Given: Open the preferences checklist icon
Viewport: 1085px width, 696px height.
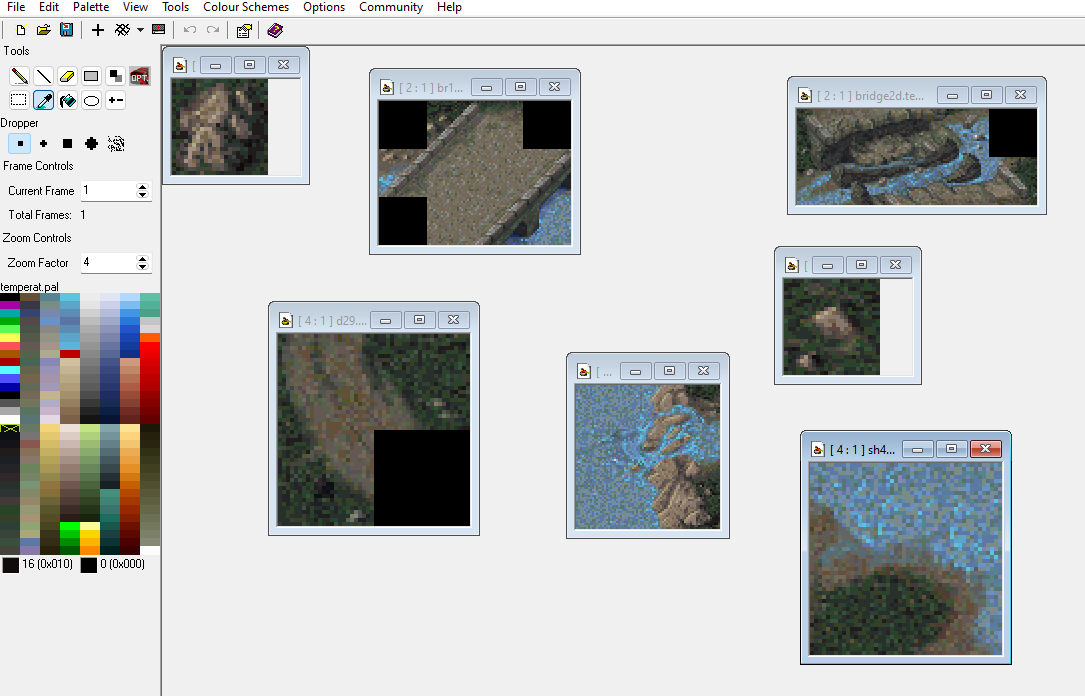Looking at the screenshot, I should [x=244, y=30].
